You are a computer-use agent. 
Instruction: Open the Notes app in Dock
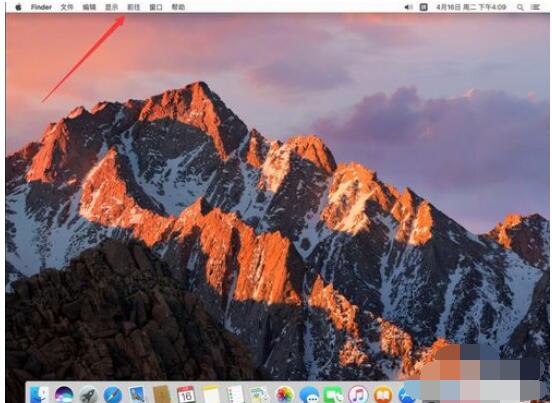pos(211,394)
